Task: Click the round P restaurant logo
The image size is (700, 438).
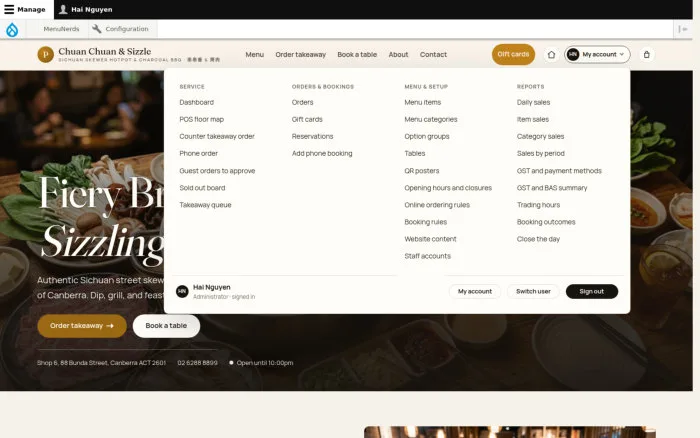Action: (46, 54)
